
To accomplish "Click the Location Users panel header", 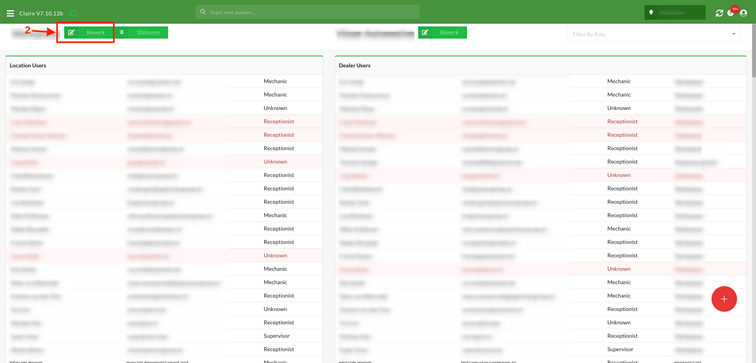I will tap(164, 65).
